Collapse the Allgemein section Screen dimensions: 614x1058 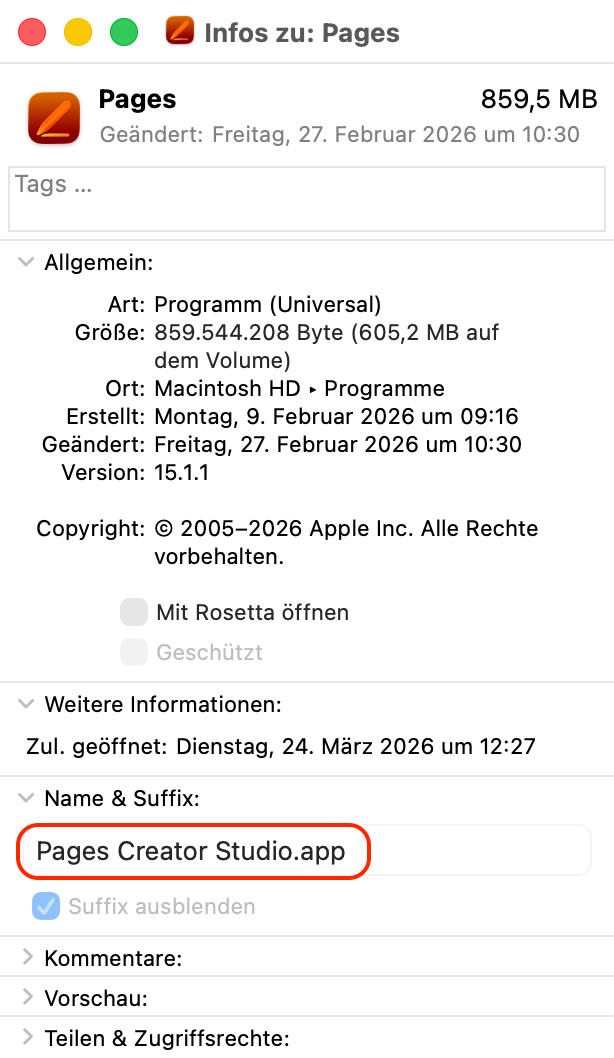[x=26, y=263]
